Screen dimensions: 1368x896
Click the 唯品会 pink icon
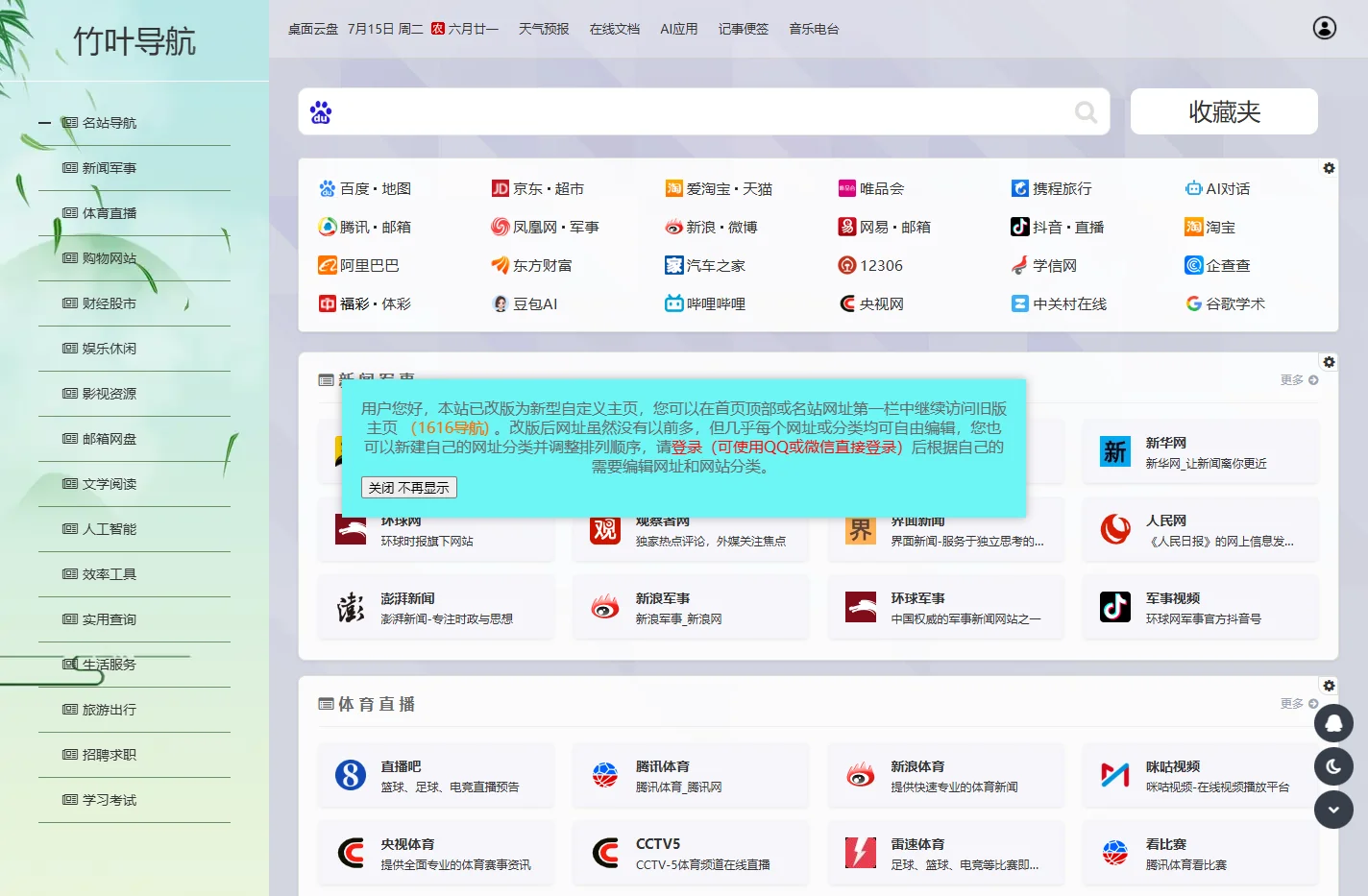(847, 188)
